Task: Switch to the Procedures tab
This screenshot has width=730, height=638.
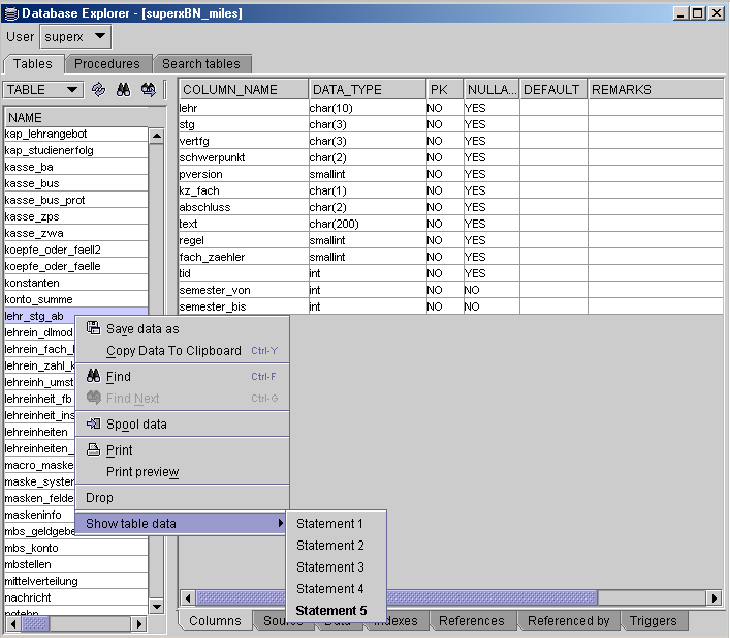Action: 107,64
